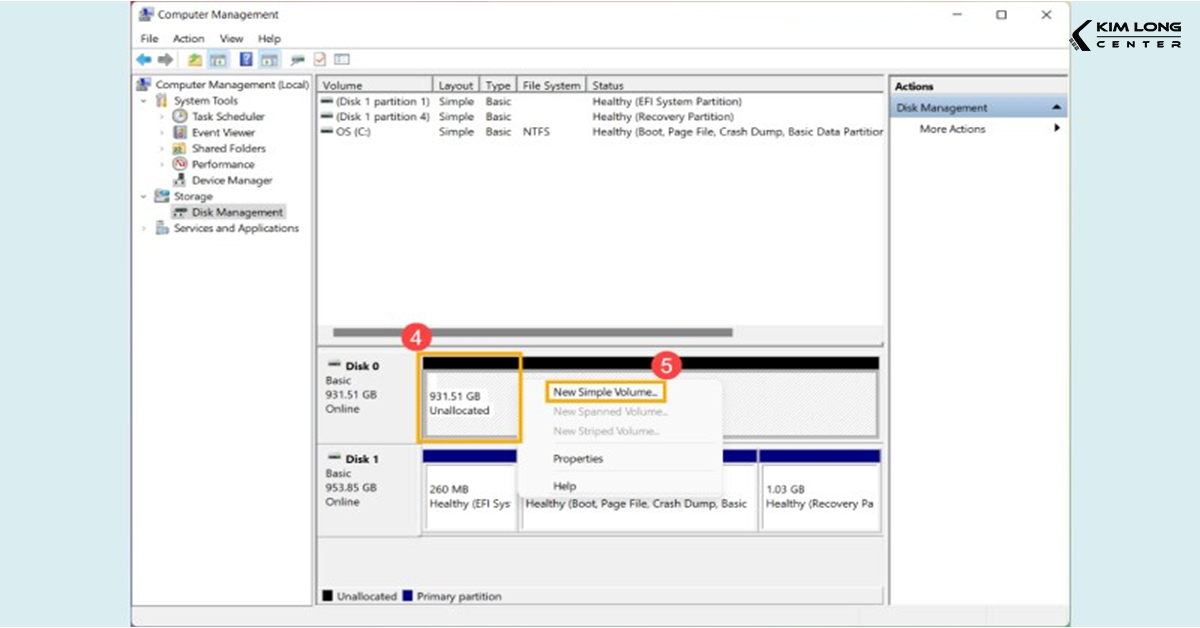Click the Device Manager icon
1200x628 pixels.
click(x=180, y=181)
